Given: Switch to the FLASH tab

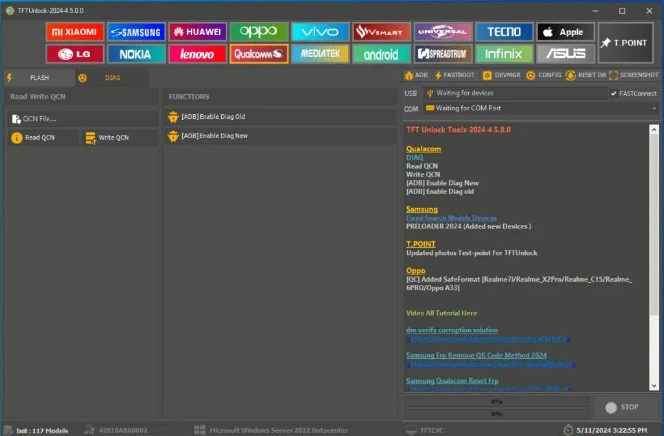Looking at the screenshot, I should (39, 78).
